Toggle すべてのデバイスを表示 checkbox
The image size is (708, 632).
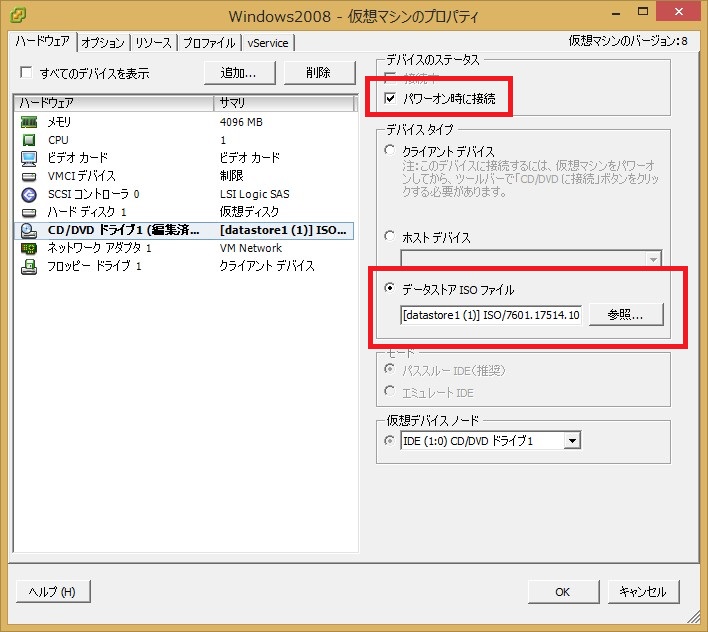26,72
